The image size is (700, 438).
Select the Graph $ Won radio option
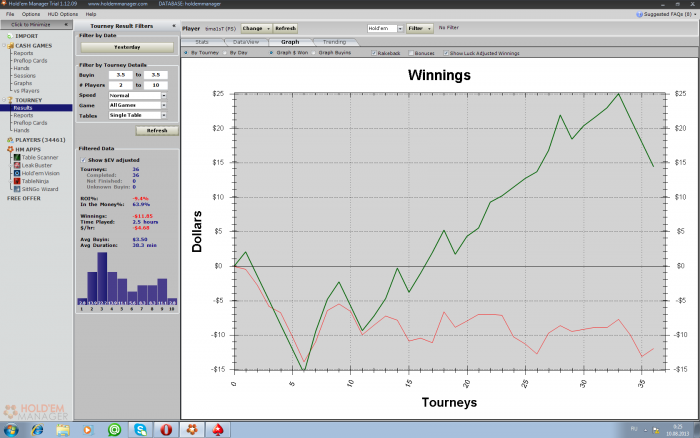point(271,53)
